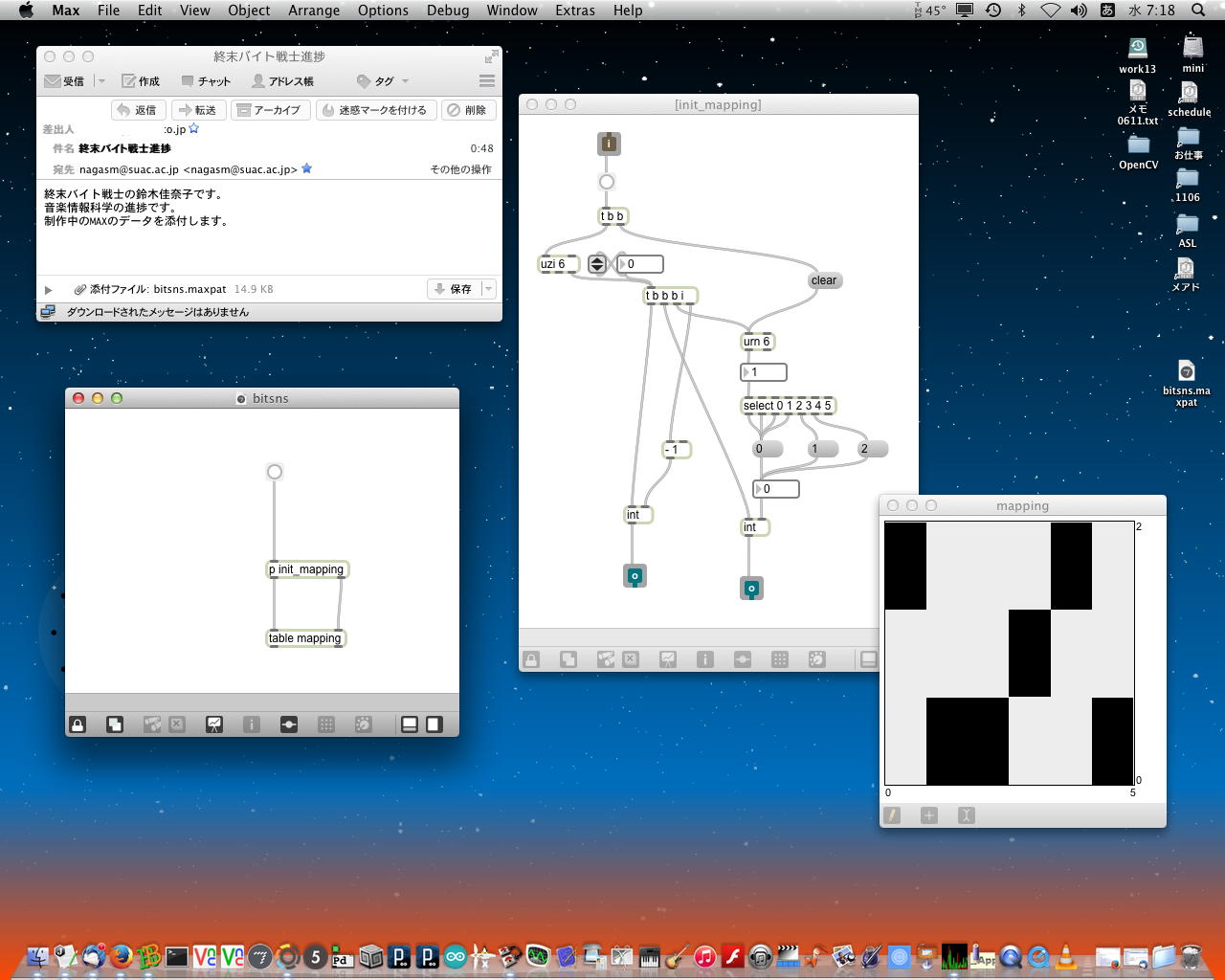Open the Object menu in menu bar

249,11
